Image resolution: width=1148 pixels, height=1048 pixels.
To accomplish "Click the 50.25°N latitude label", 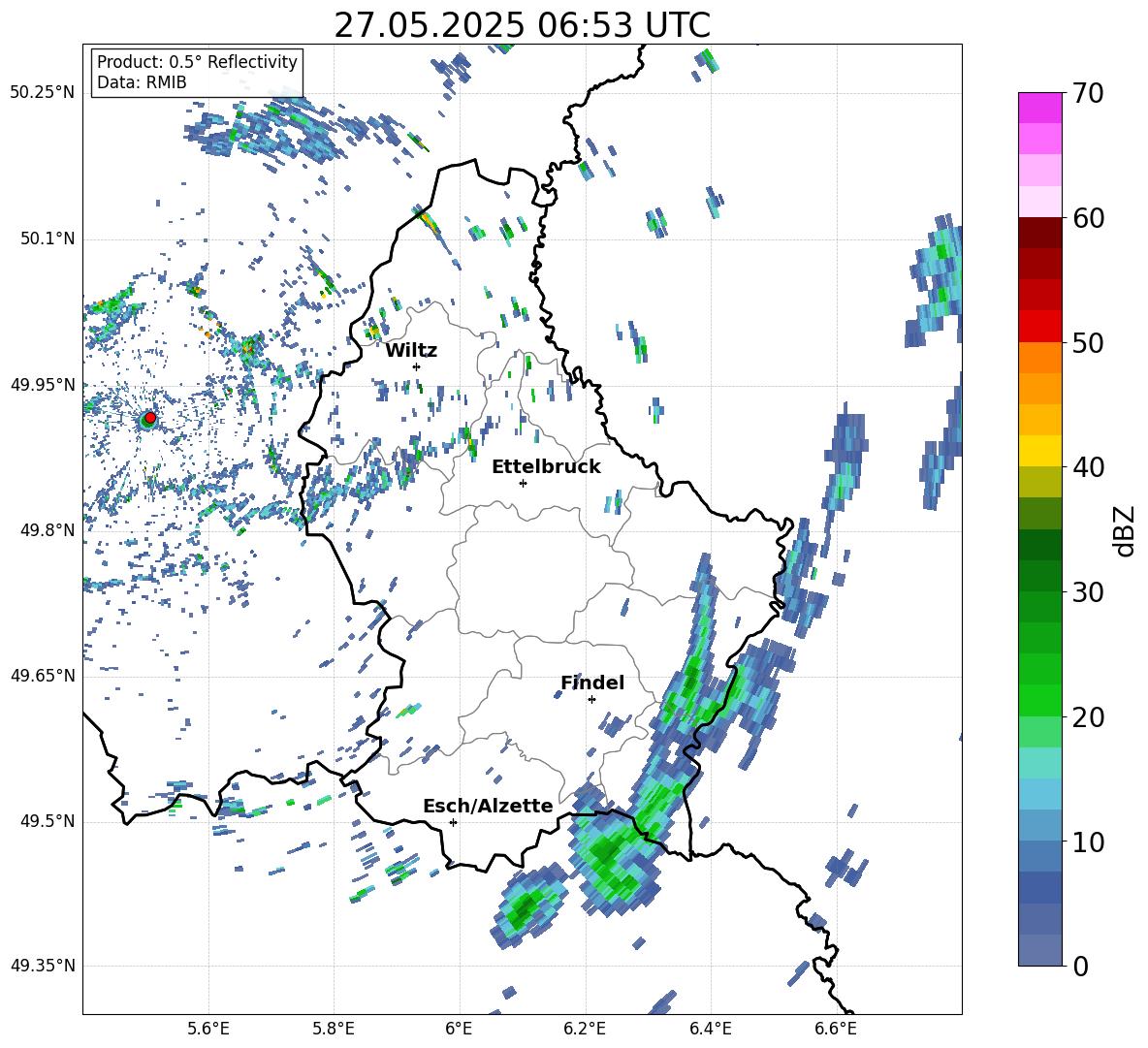I will (43, 93).
